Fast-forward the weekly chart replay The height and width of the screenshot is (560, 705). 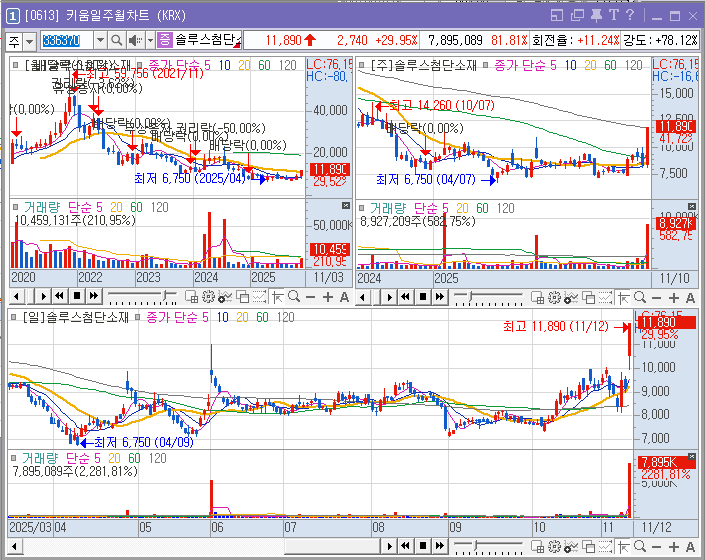[x=440, y=297]
